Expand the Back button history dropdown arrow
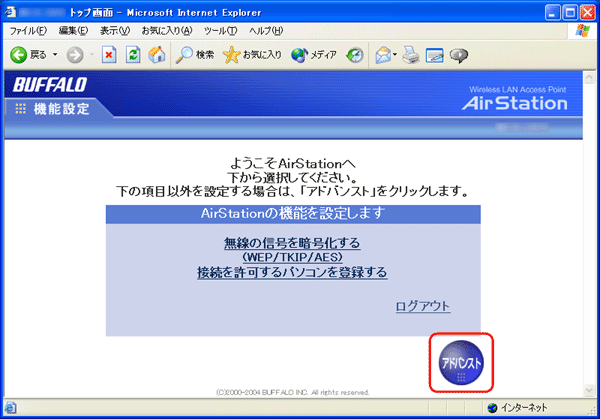Image resolution: width=600 pixels, height=419 pixels. [55, 55]
